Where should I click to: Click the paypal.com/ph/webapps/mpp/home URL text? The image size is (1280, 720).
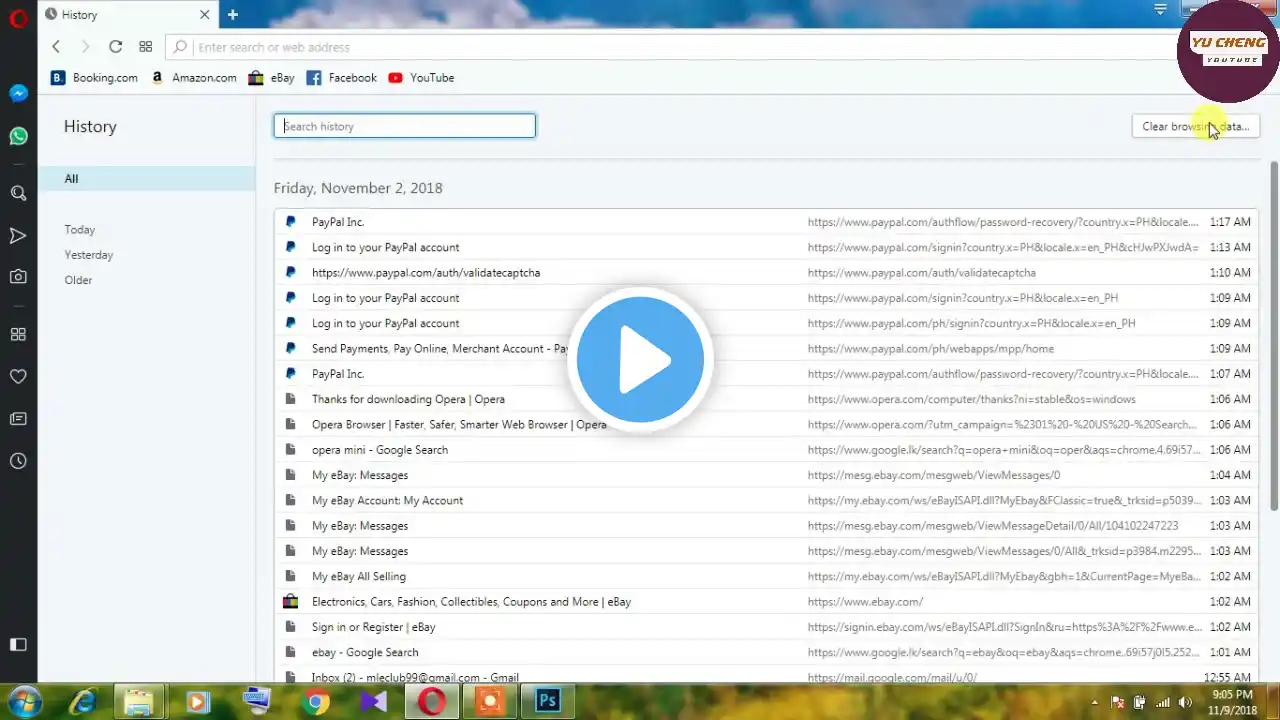(930, 349)
